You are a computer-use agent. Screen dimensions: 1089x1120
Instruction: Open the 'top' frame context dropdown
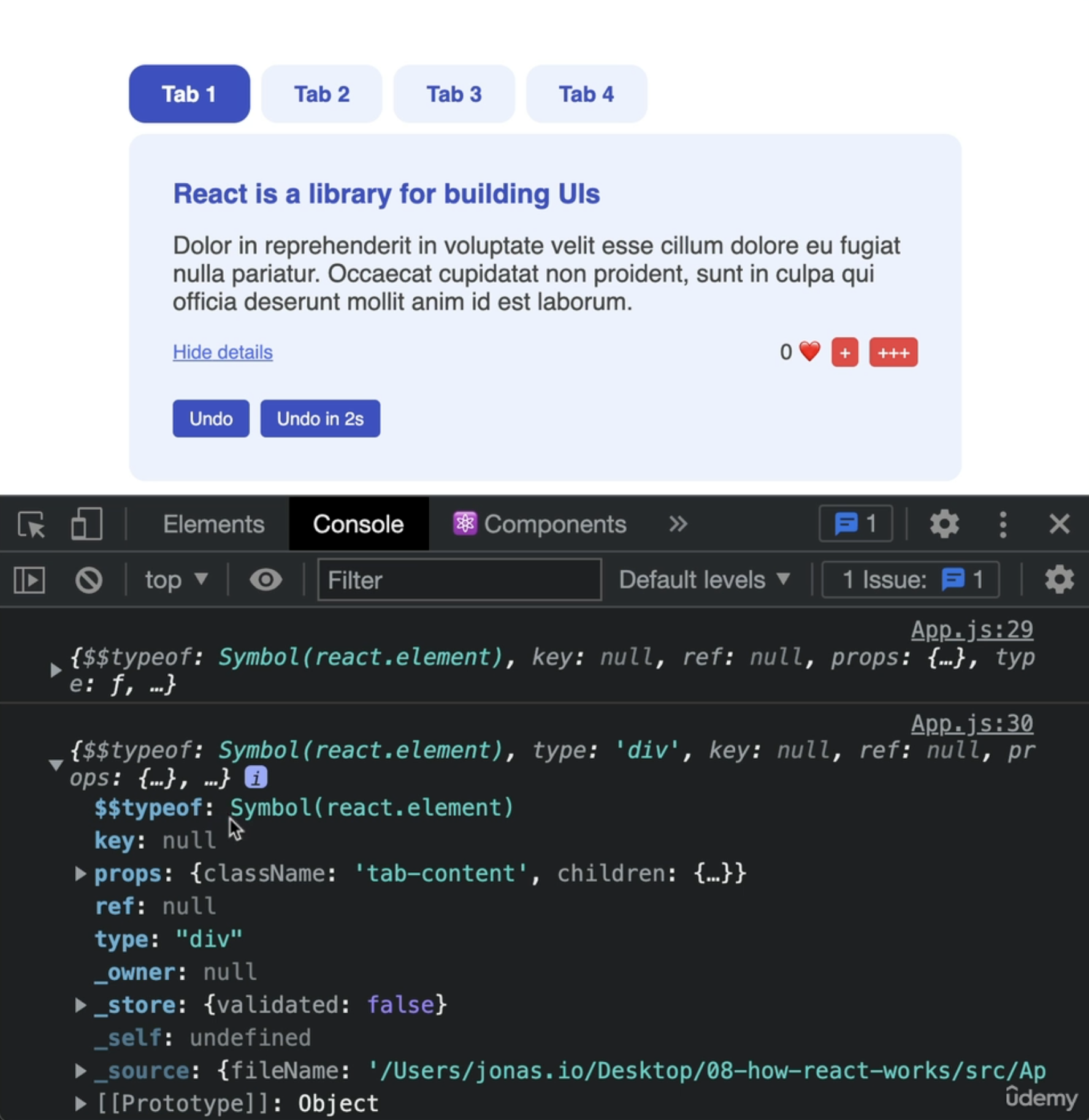(174, 580)
